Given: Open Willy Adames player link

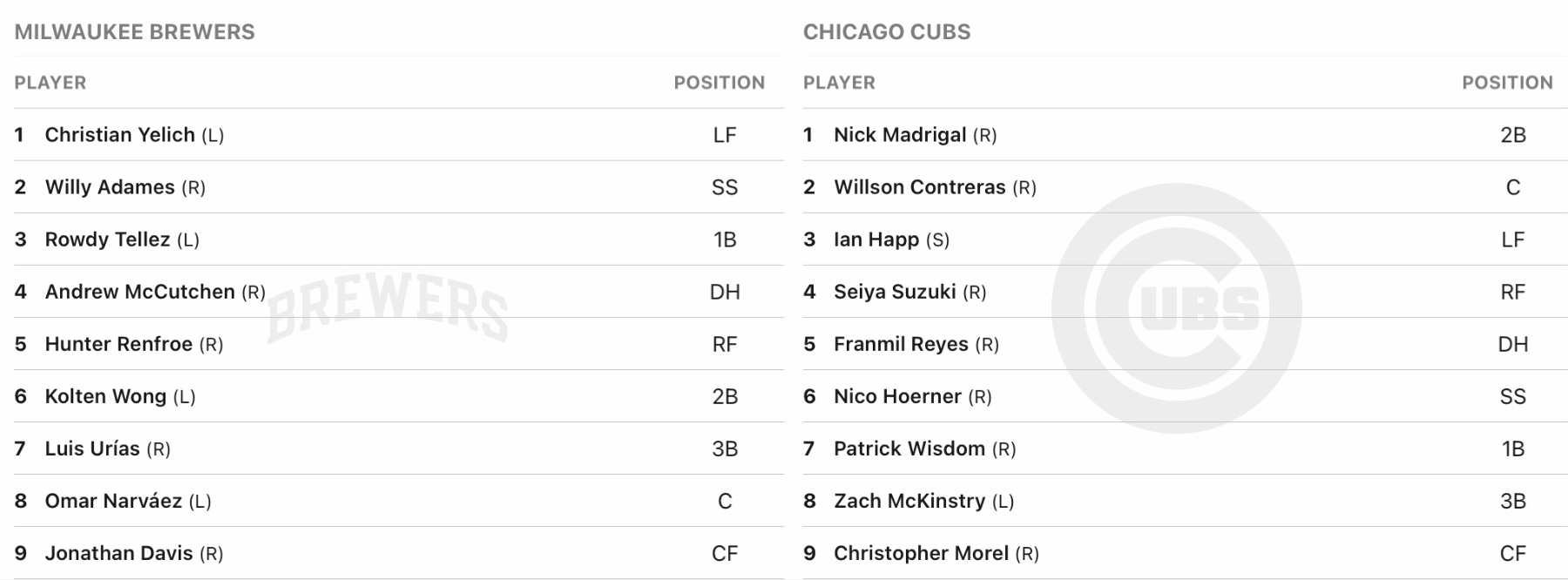Looking at the screenshot, I should tap(110, 187).
